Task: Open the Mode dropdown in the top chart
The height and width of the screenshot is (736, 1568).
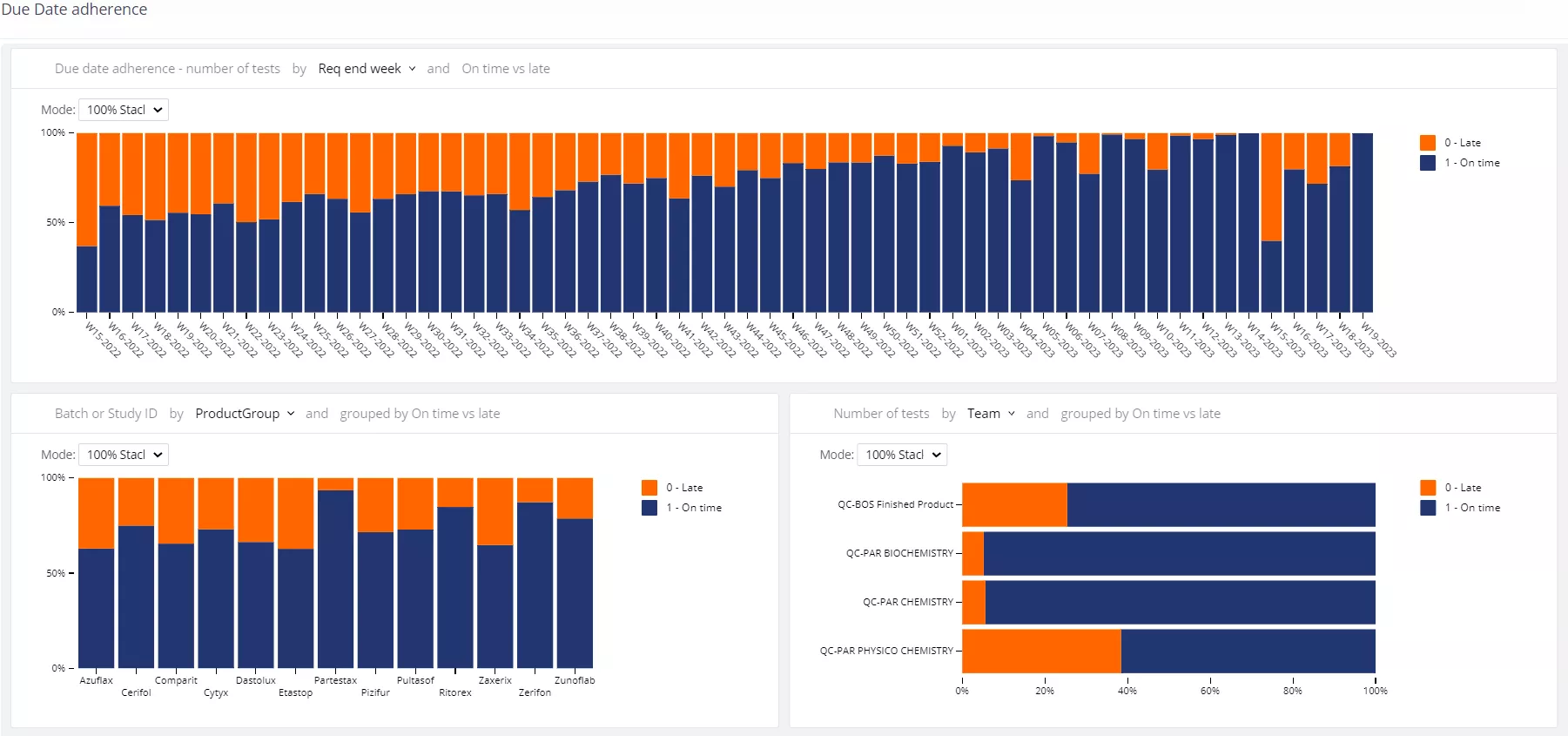Action: [124, 110]
